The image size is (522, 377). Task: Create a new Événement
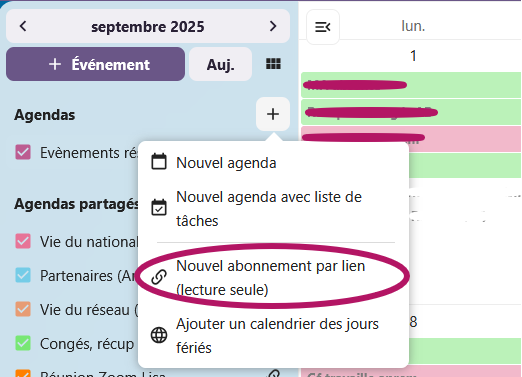tap(95, 64)
